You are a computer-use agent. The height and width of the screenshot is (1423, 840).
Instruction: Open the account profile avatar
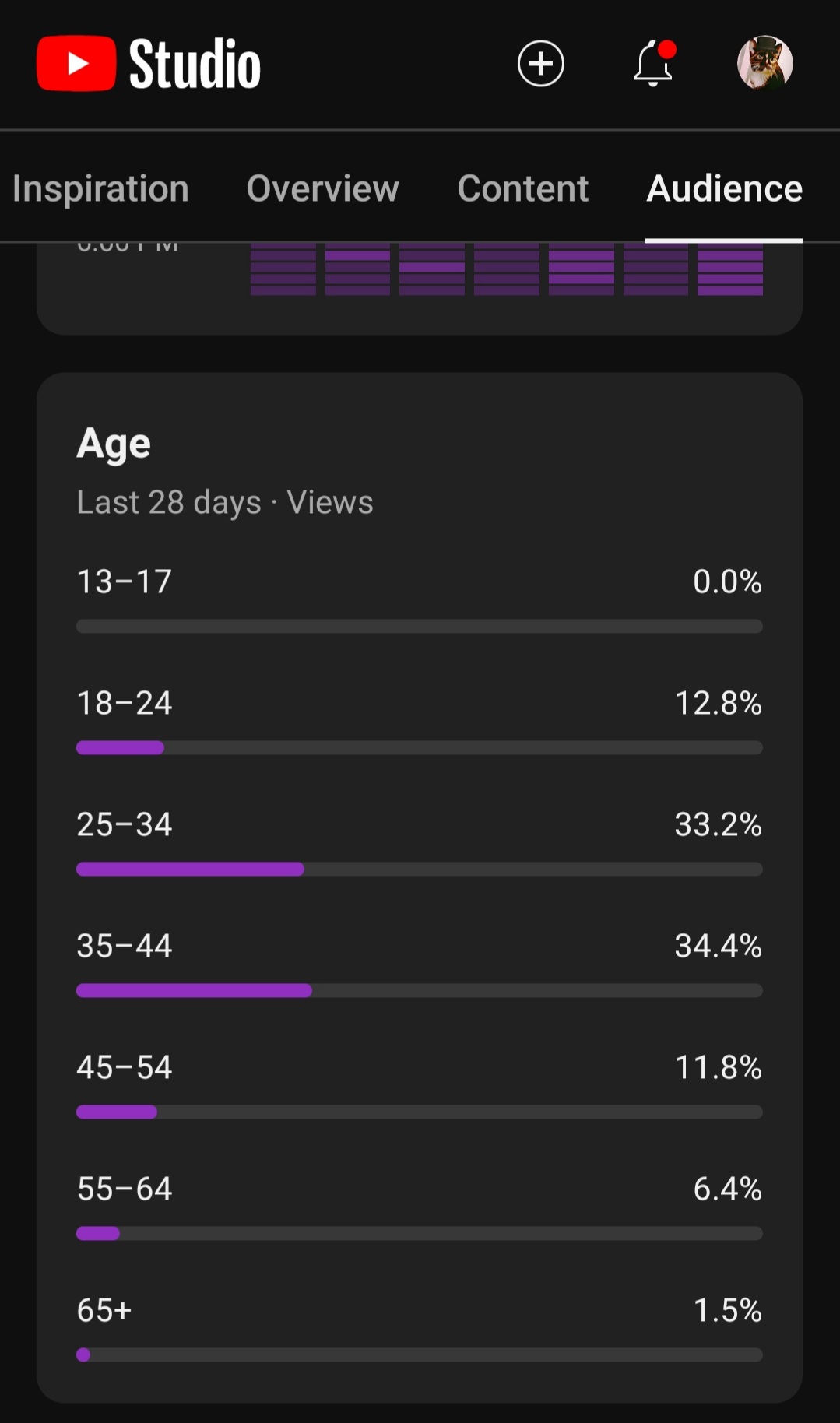coord(764,62)
